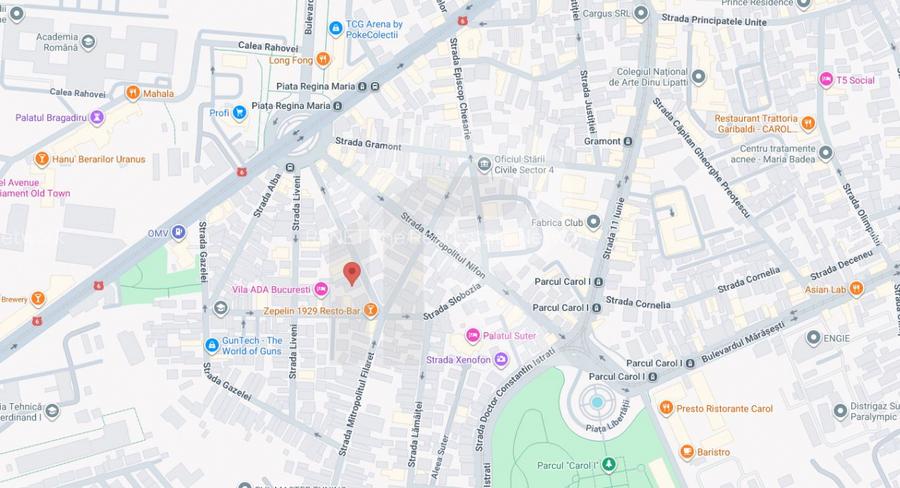Click the Baristro cafe icon
900x488 pixels.
pyautogui.click(x=686, y=452)
